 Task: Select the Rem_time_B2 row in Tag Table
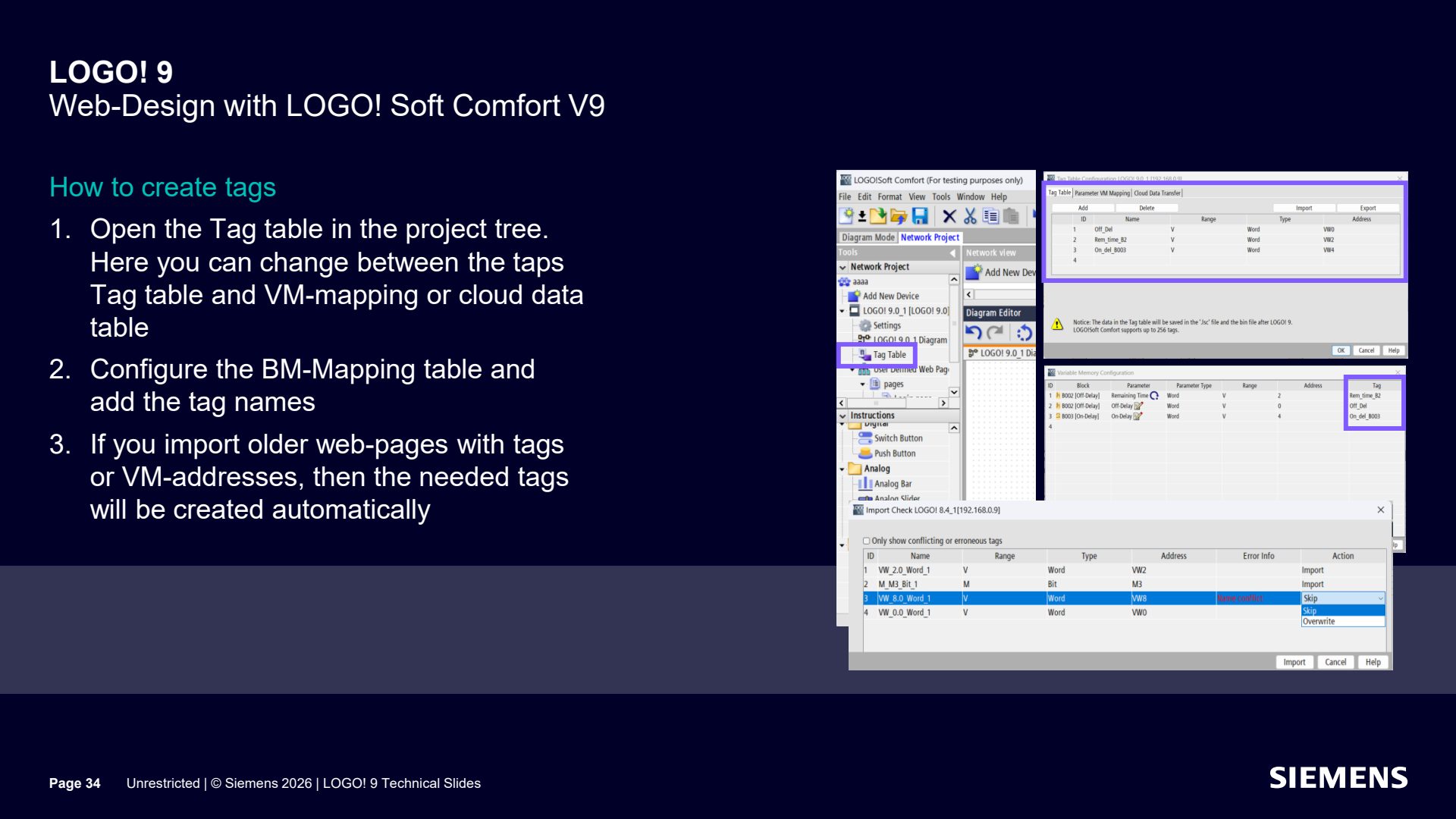point(1225,240)
